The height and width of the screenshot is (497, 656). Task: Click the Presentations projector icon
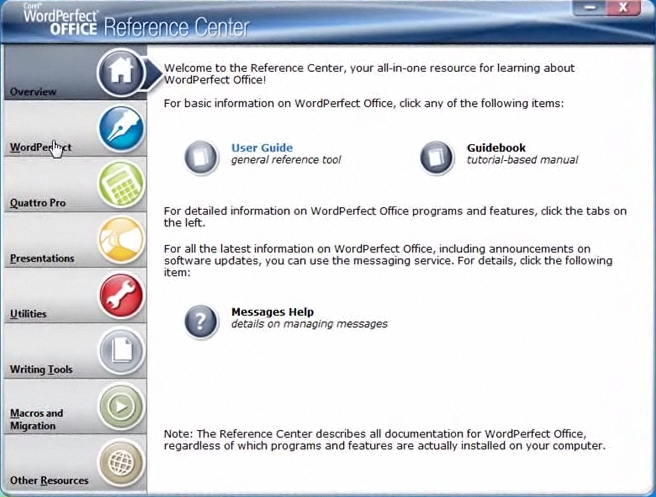121,240
